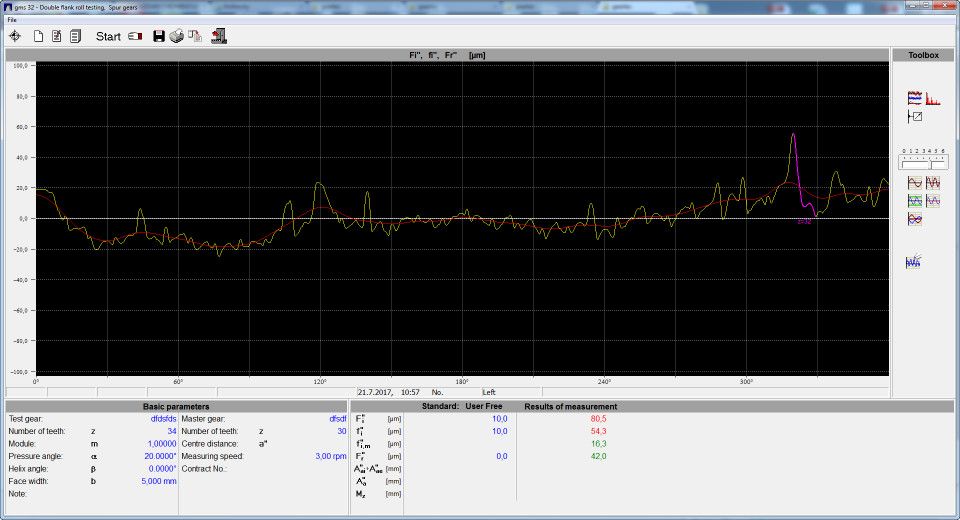This screenshot has width=960, height=520.
Task: Open the checklist document icon
Action: [57, 36]
